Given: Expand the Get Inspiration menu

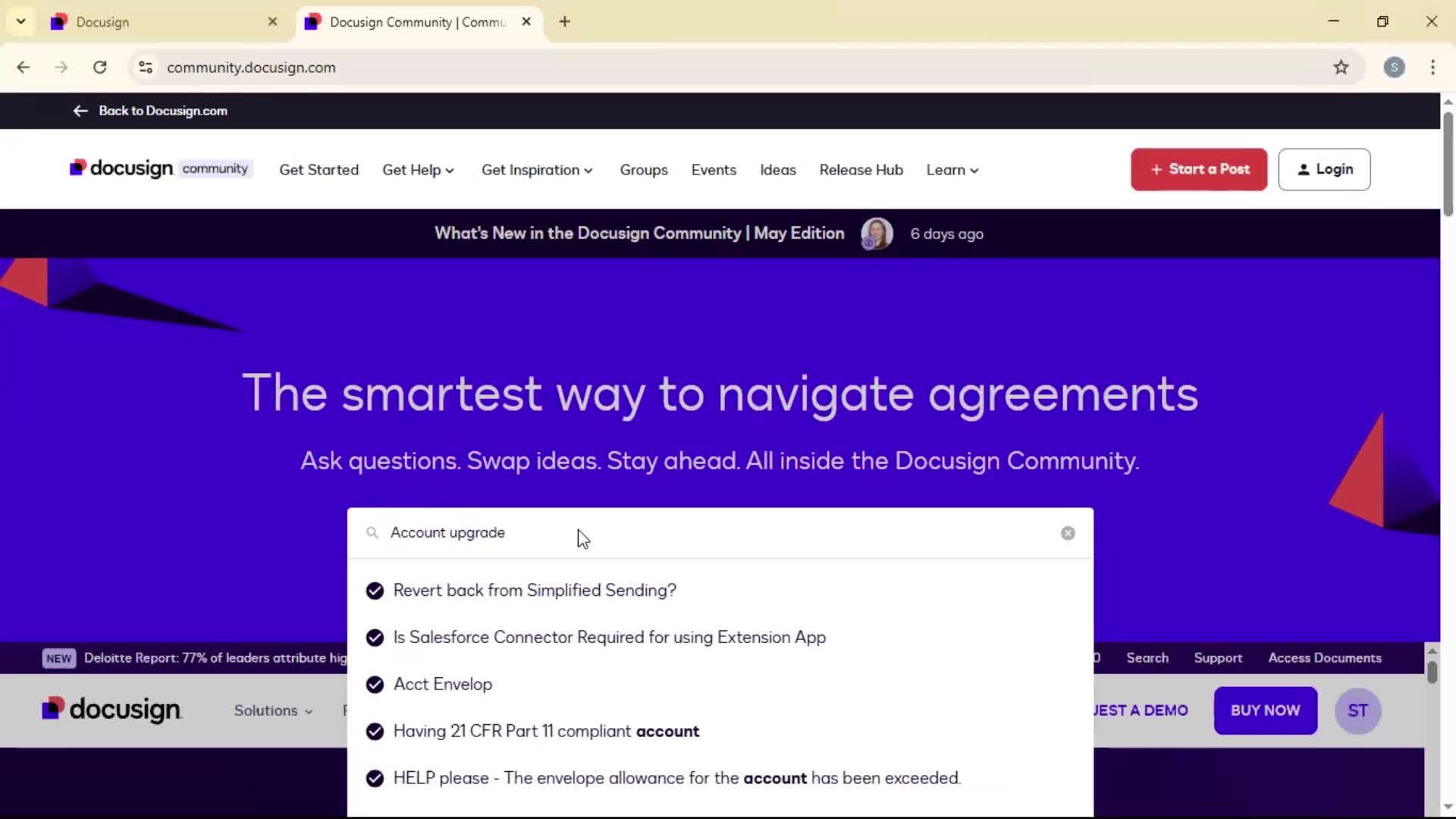Looking at the screenshot, I should (537, 171).
